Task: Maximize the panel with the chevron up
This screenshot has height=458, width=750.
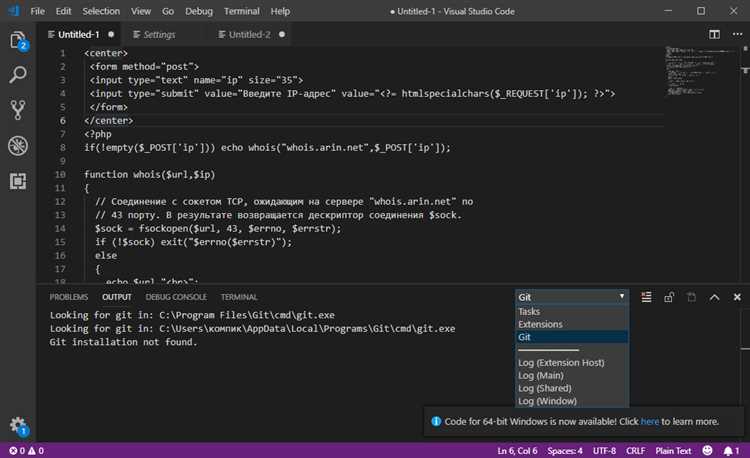Action: click(x=714, y=297)
